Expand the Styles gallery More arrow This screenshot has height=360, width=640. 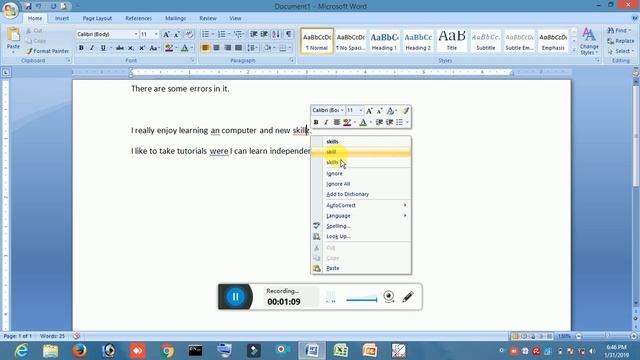coord(574,50)
